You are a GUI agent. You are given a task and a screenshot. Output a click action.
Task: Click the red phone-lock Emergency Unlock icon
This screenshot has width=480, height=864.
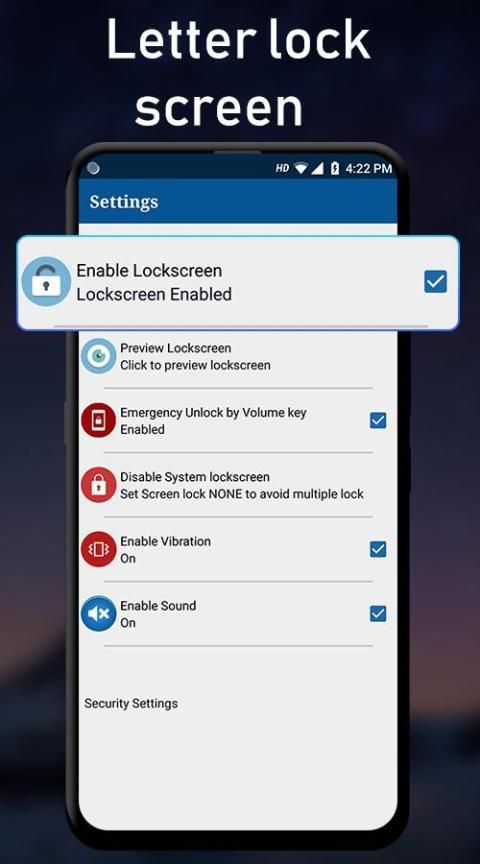(98, 420)
